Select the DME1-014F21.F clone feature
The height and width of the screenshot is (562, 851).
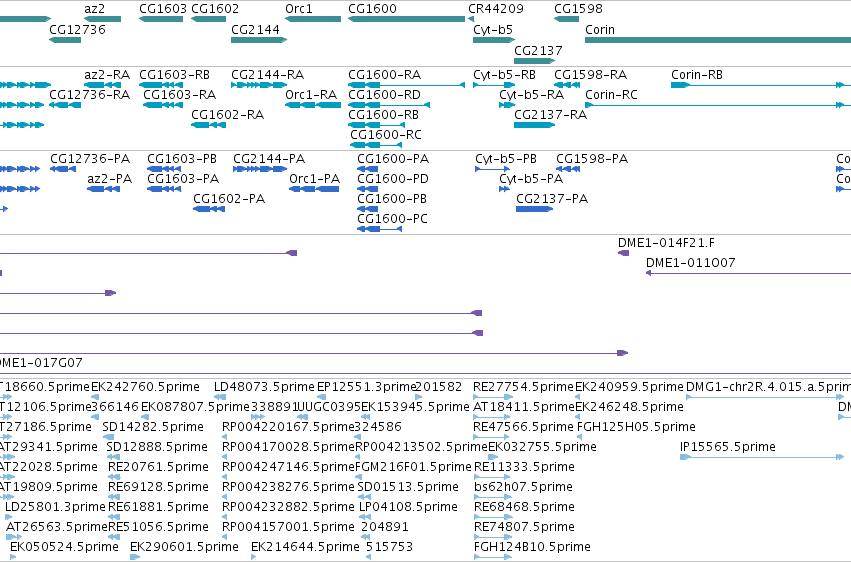pos(624,253)
